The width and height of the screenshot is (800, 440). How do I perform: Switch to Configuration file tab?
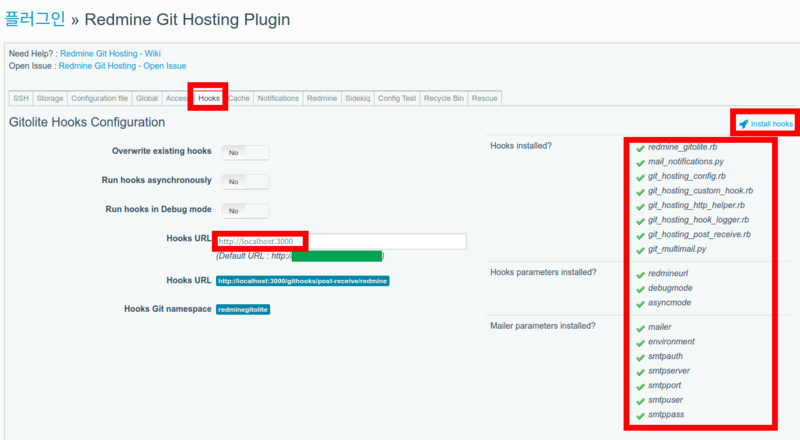[x=99, y=98]
